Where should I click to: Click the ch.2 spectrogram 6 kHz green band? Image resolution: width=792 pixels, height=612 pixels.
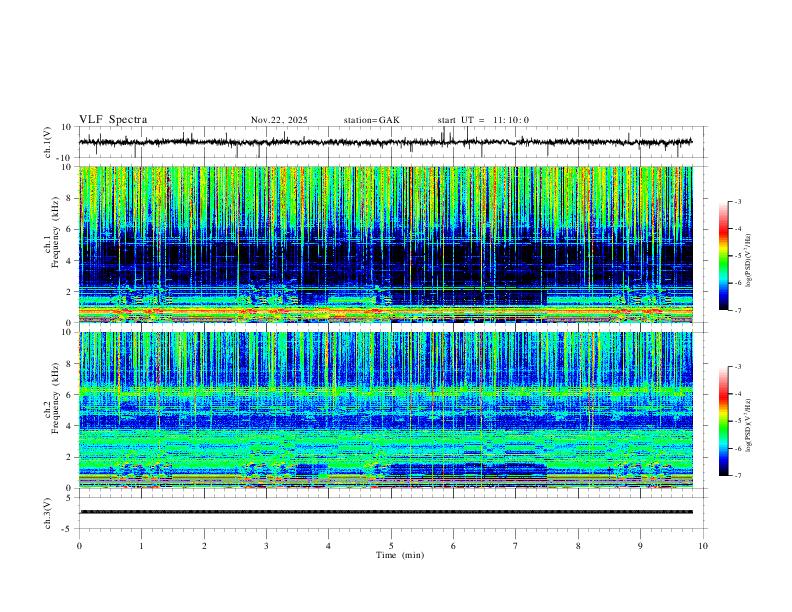(386, 390)
